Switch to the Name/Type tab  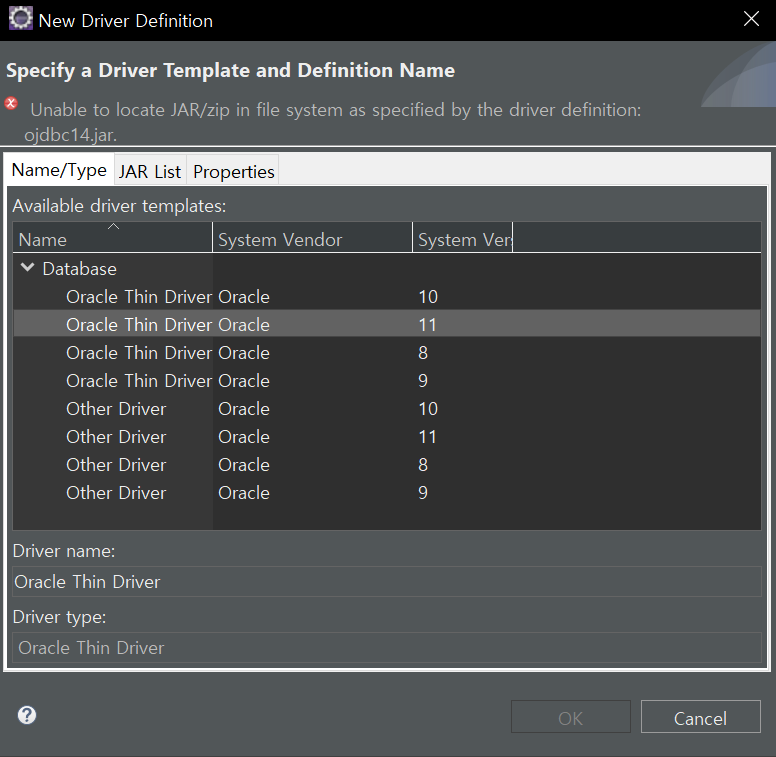pos(59,170)
